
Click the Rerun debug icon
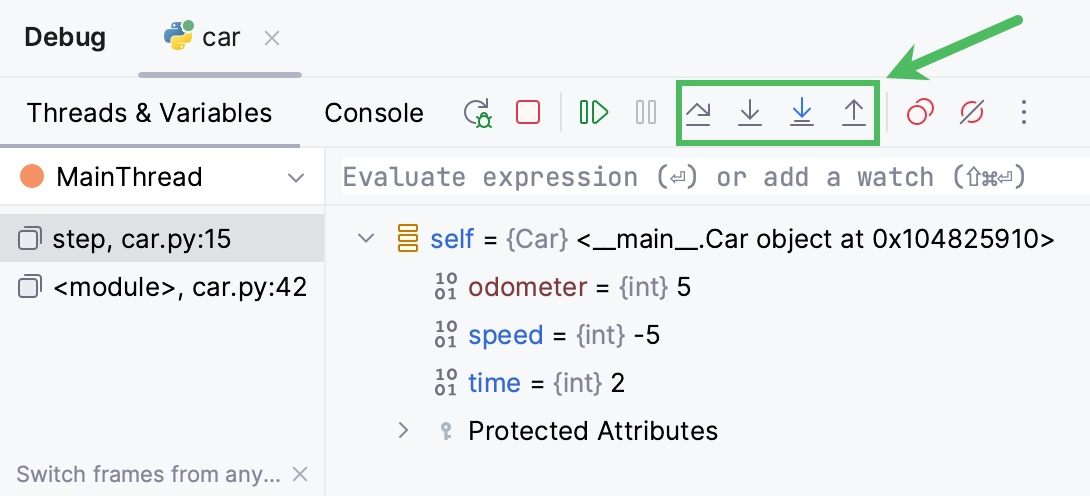click(478, 113)
